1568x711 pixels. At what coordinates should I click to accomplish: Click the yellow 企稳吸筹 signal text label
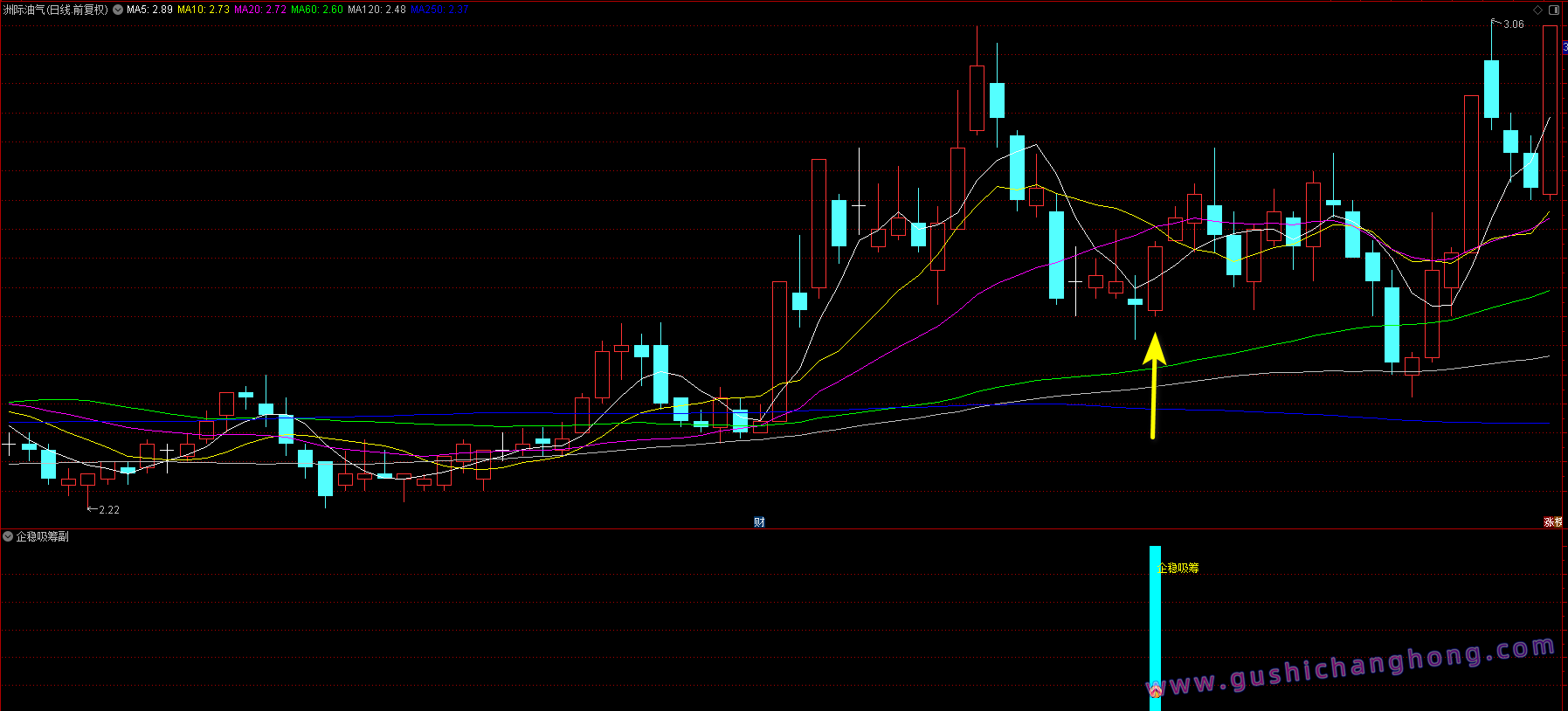[1178, 568]
